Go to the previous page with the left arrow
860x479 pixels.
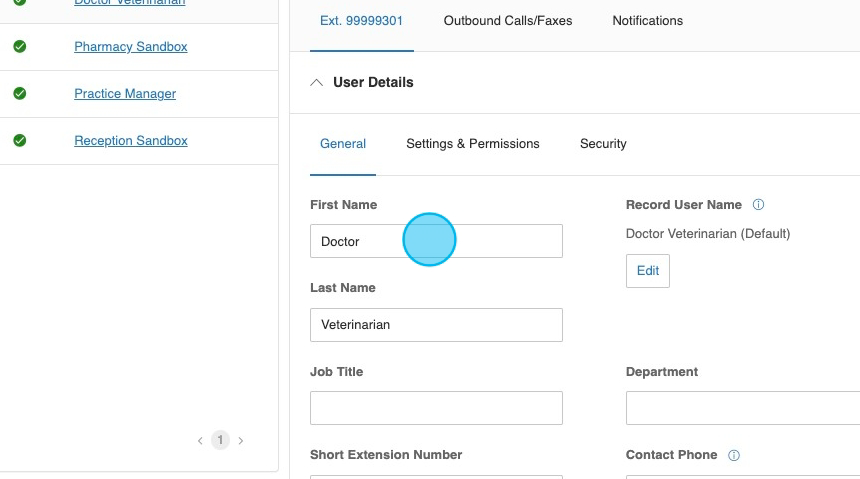(x=200, y=440)
